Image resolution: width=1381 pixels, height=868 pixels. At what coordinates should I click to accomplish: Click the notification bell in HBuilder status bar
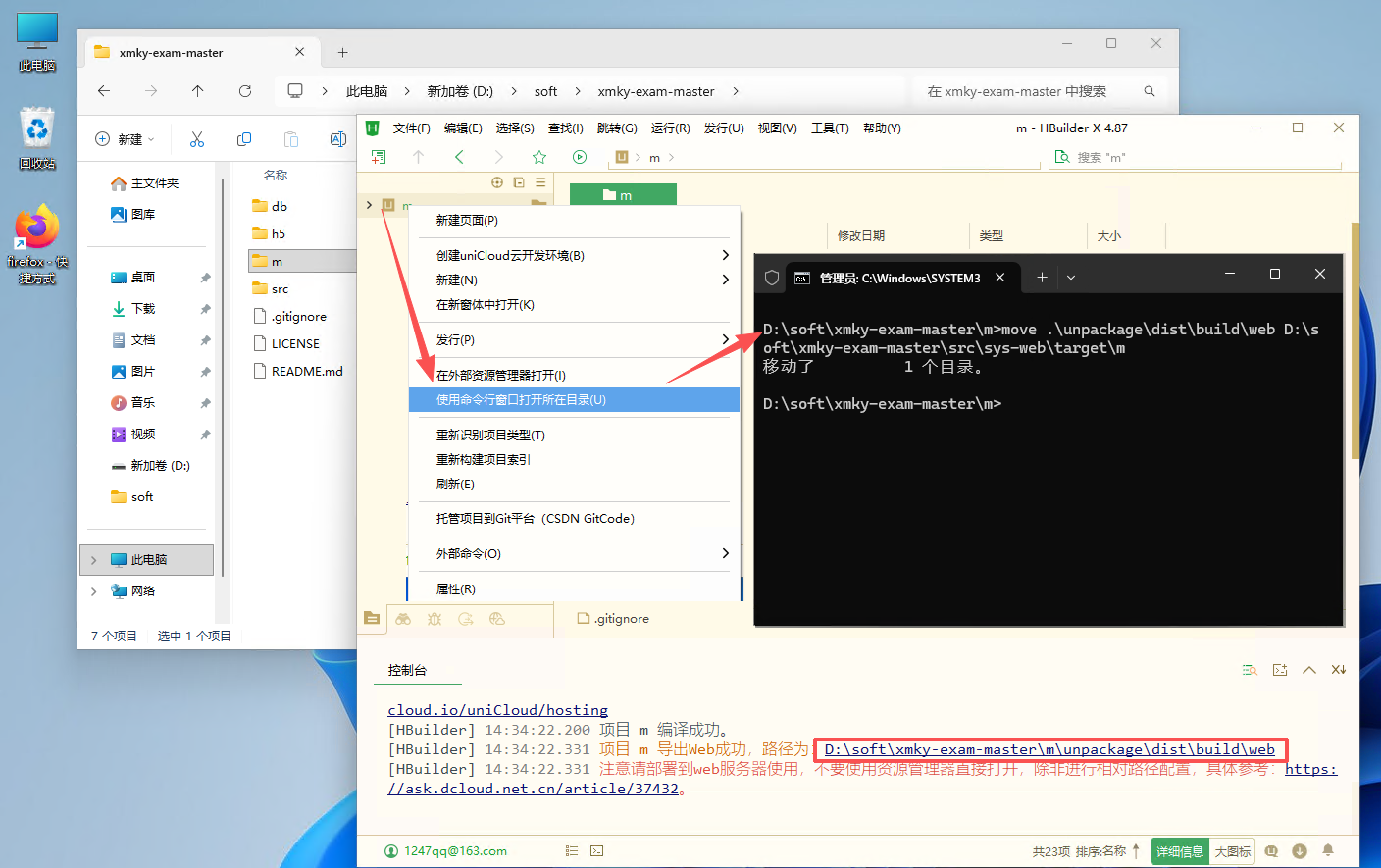(x=1328, y=851)
